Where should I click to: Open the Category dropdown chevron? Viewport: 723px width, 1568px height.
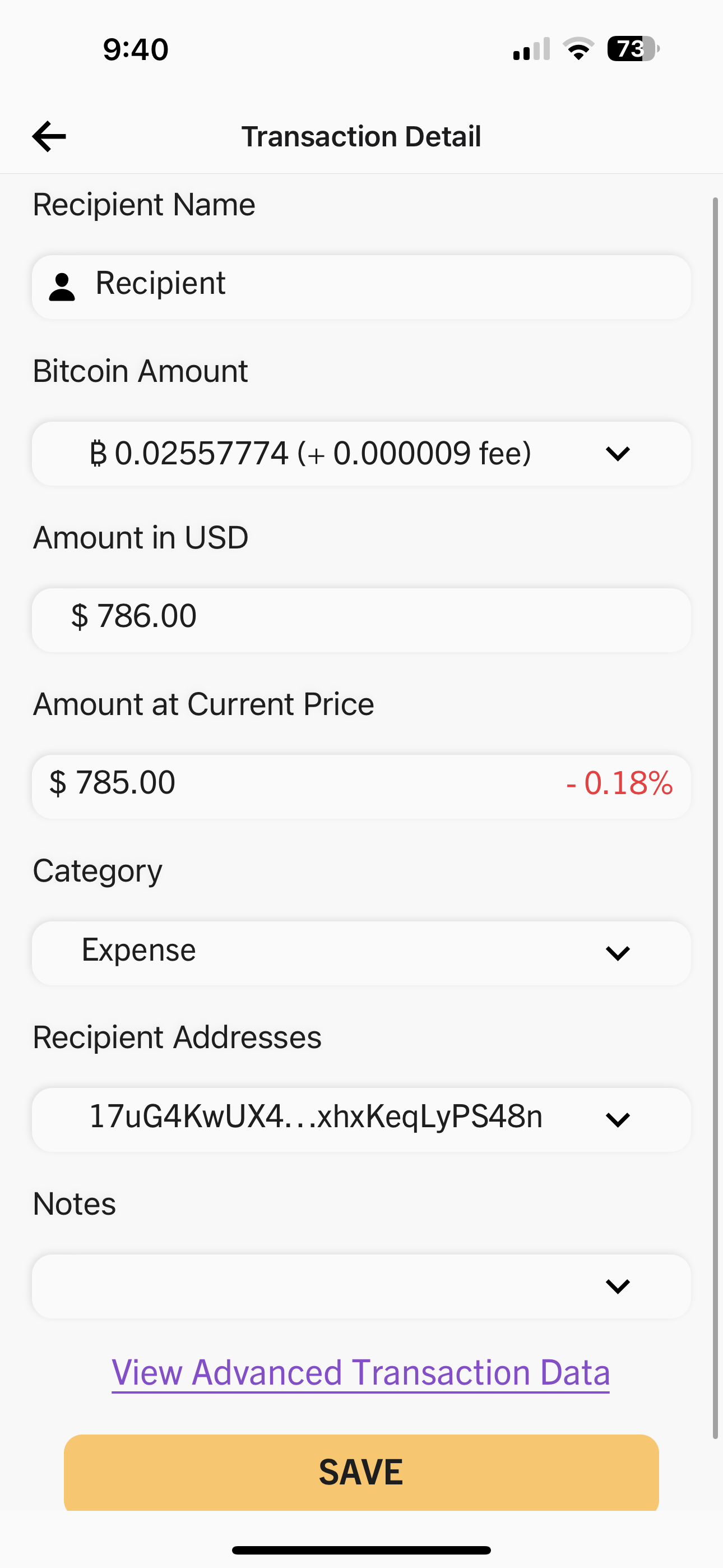pos(618,953)
